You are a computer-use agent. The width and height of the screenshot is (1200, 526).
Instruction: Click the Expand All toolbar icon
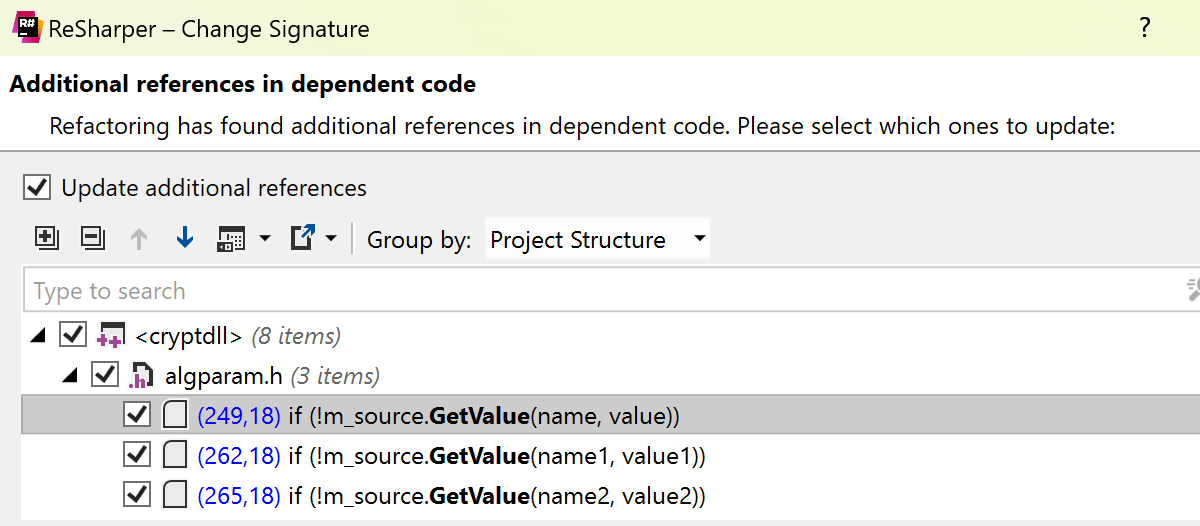tap(46, 239)
